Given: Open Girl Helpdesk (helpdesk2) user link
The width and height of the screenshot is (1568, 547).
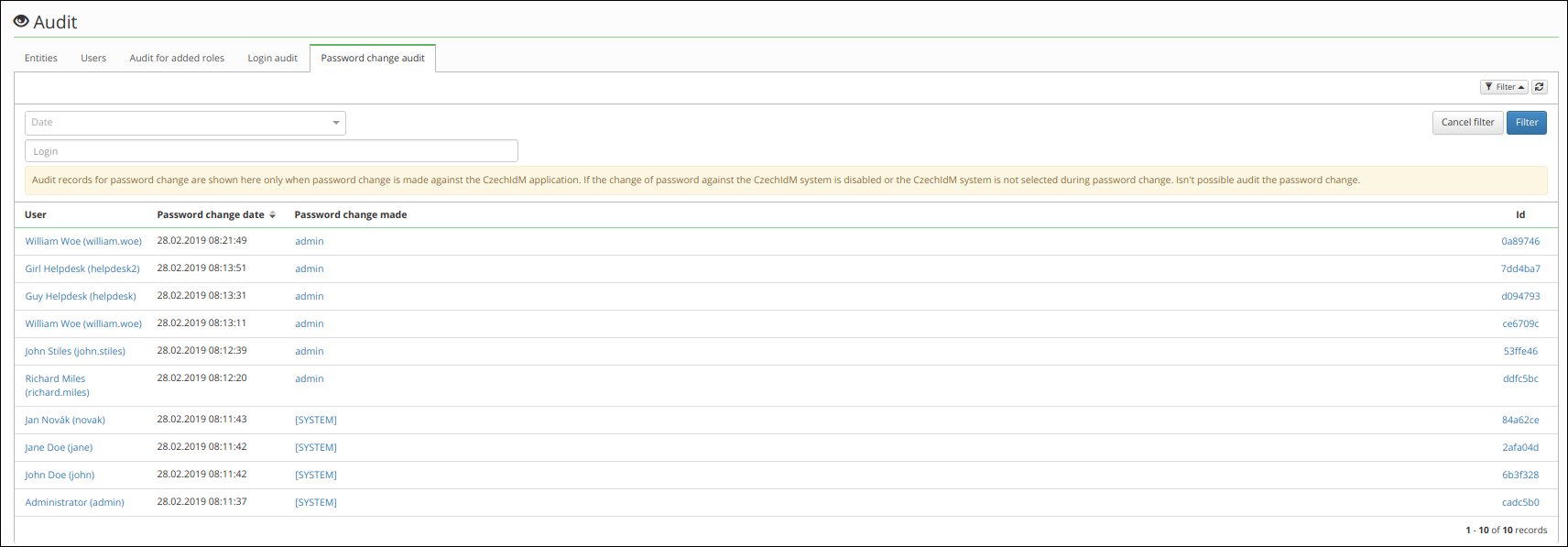Looking at the screenshot, I should click(x=82, y=269).
